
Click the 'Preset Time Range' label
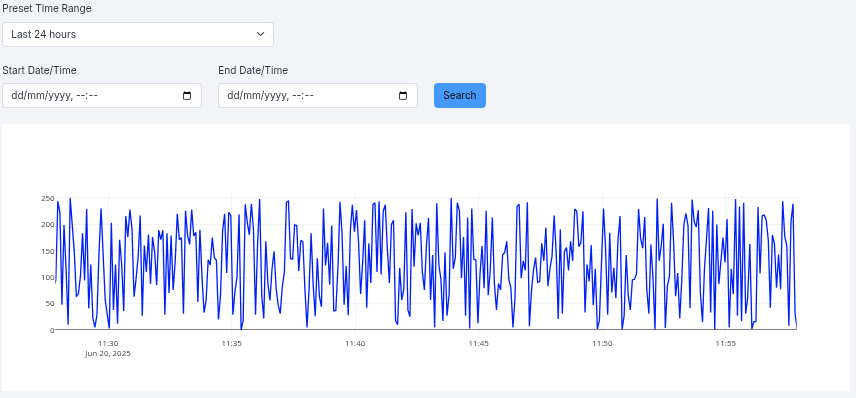coord(47,9)
